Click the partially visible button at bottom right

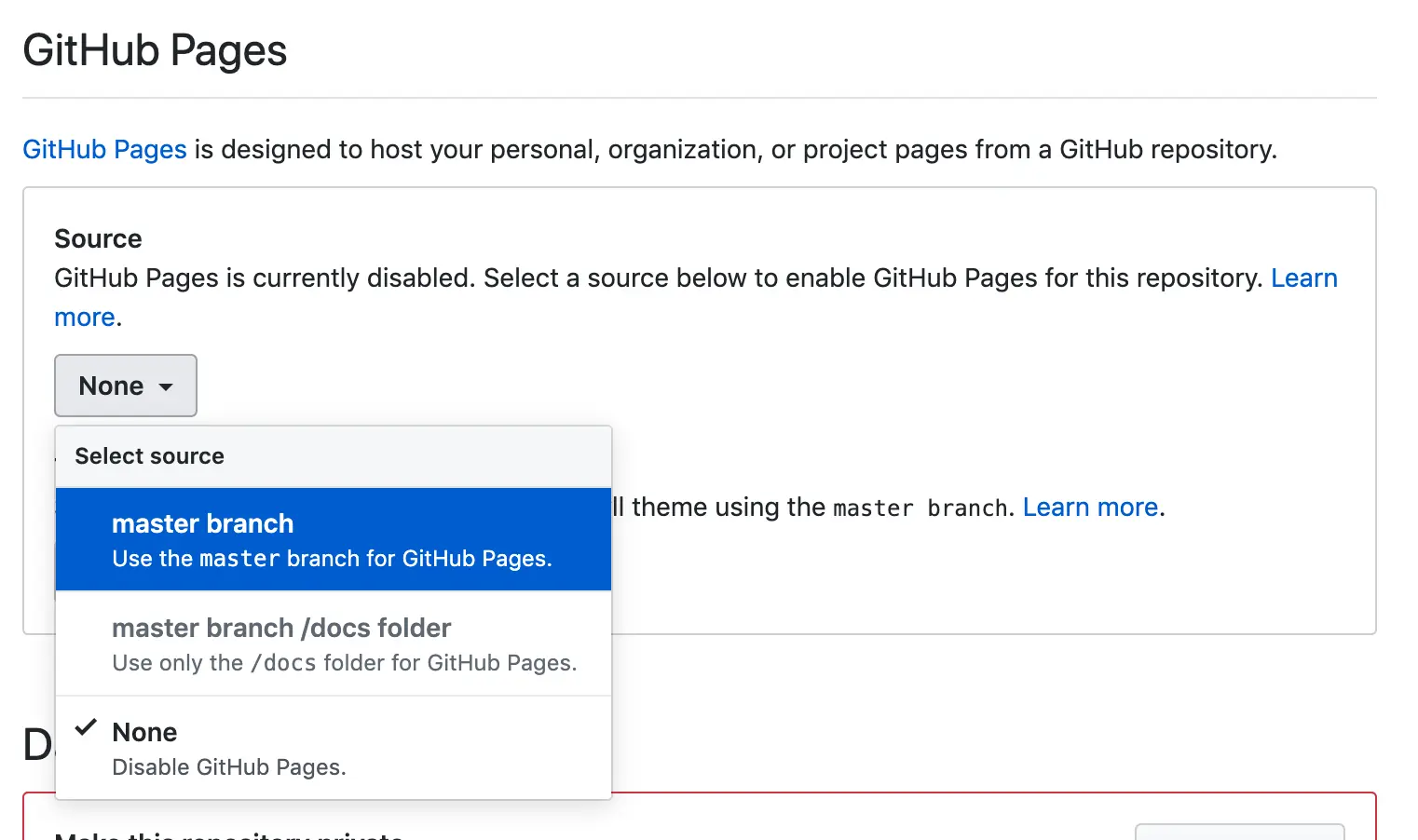tap(1239, 832)
